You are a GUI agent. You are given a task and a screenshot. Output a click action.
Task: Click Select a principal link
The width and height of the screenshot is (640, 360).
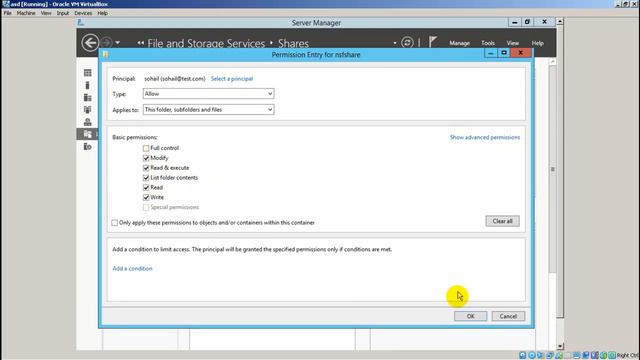(232, 78)
